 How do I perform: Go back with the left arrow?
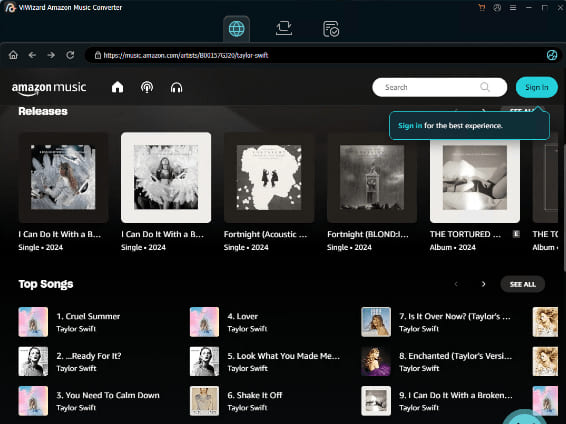click(x=32, y=55)
